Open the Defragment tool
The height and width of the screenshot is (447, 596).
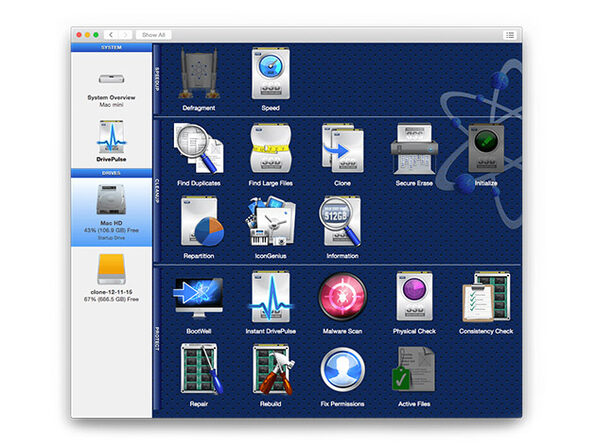(198, 79)
